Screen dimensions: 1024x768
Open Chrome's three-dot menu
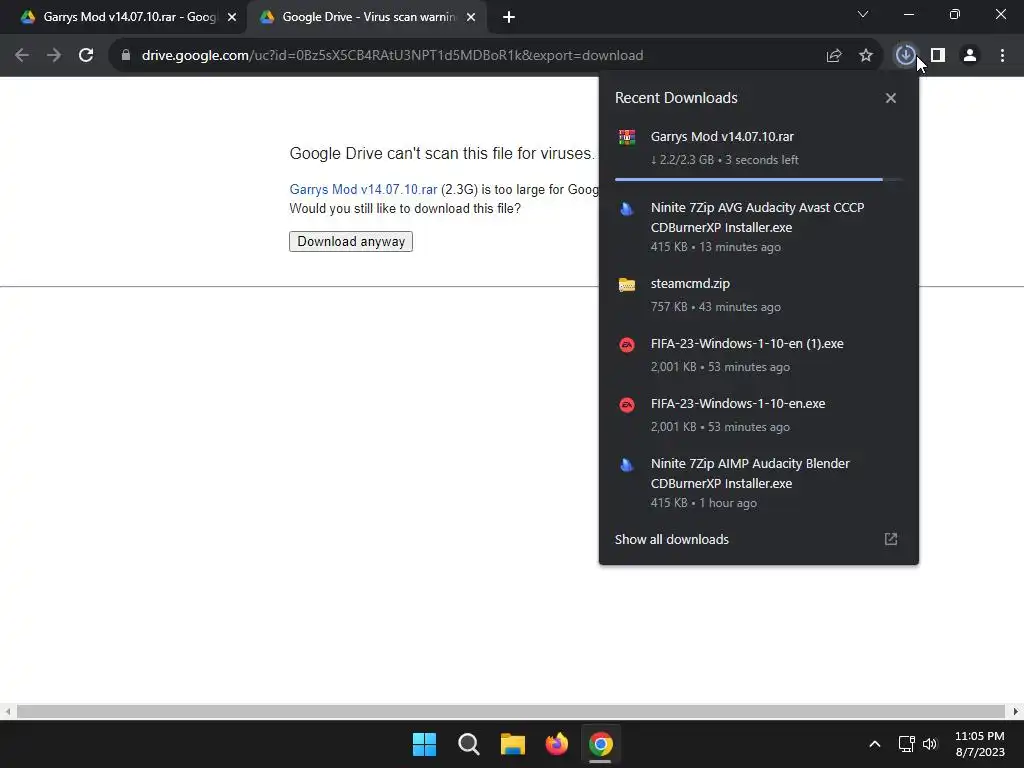click(x=1002, y=56)
